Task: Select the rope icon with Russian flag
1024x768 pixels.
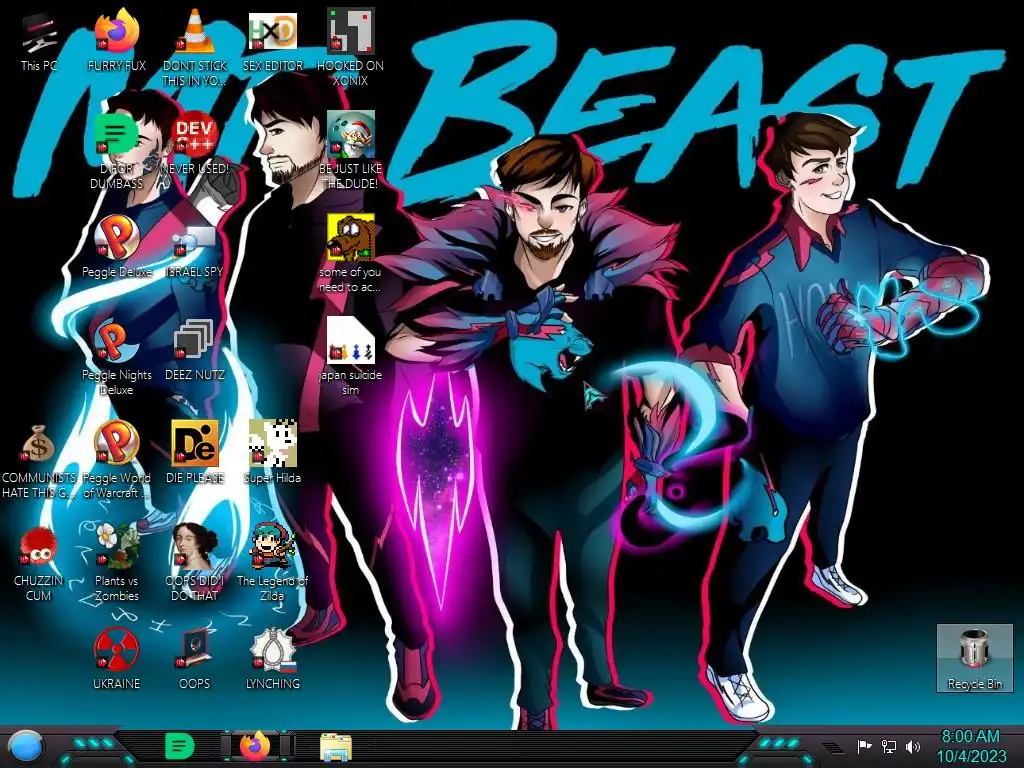Action: coord(272,658)
